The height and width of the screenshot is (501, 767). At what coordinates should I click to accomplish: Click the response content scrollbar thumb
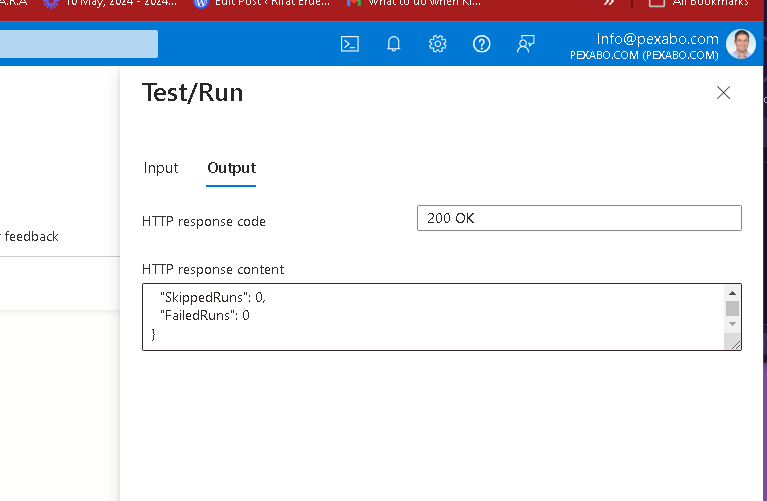732,308
